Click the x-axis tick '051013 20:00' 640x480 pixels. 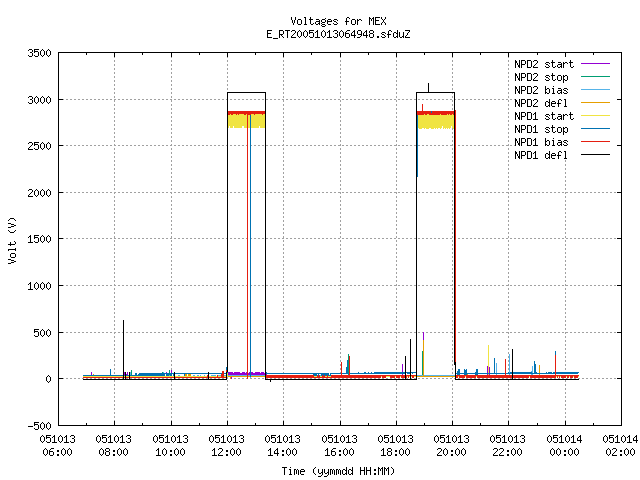452,445
